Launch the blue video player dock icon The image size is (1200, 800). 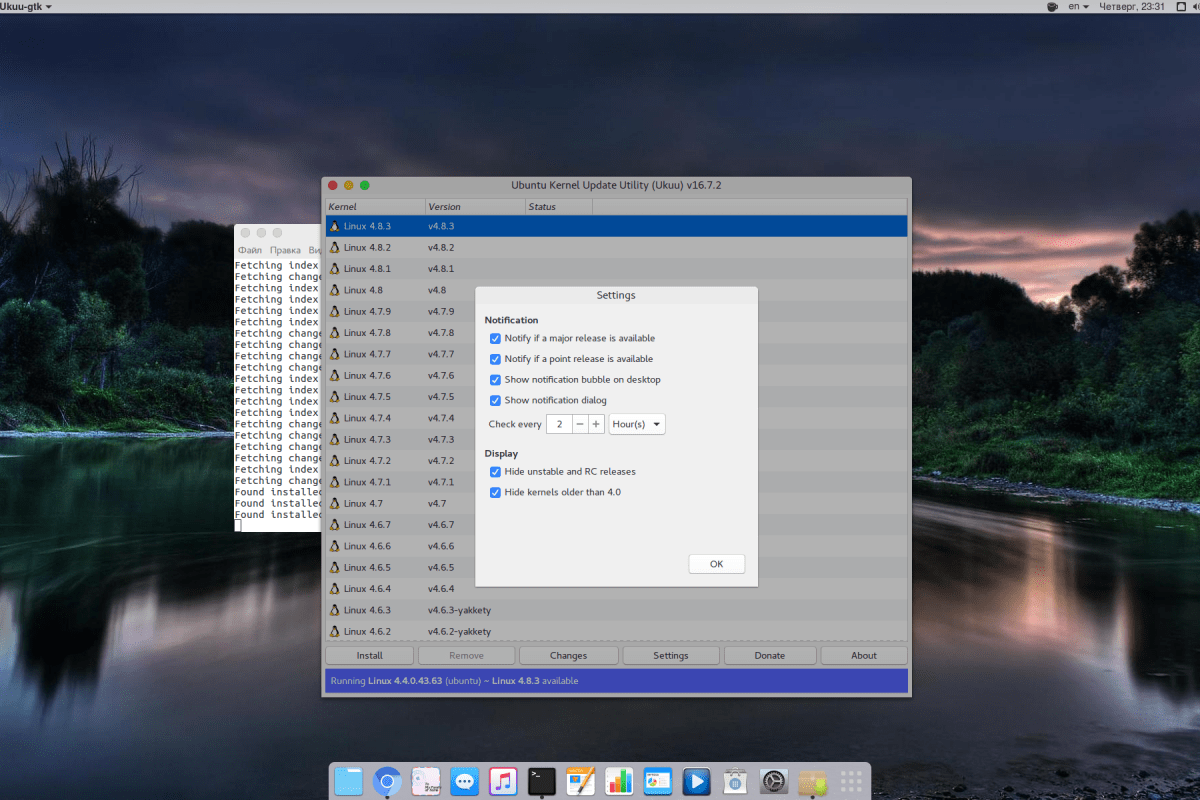pos(696,781)
